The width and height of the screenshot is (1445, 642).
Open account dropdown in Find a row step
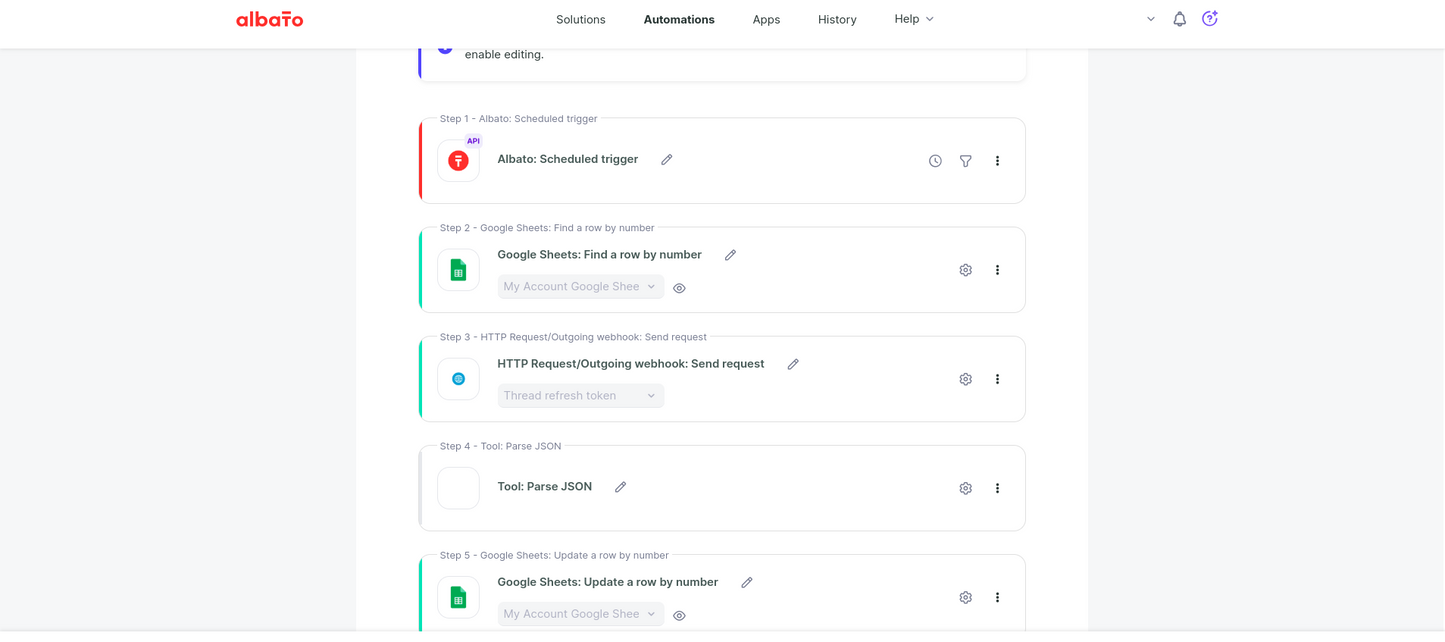coord(581,287)
